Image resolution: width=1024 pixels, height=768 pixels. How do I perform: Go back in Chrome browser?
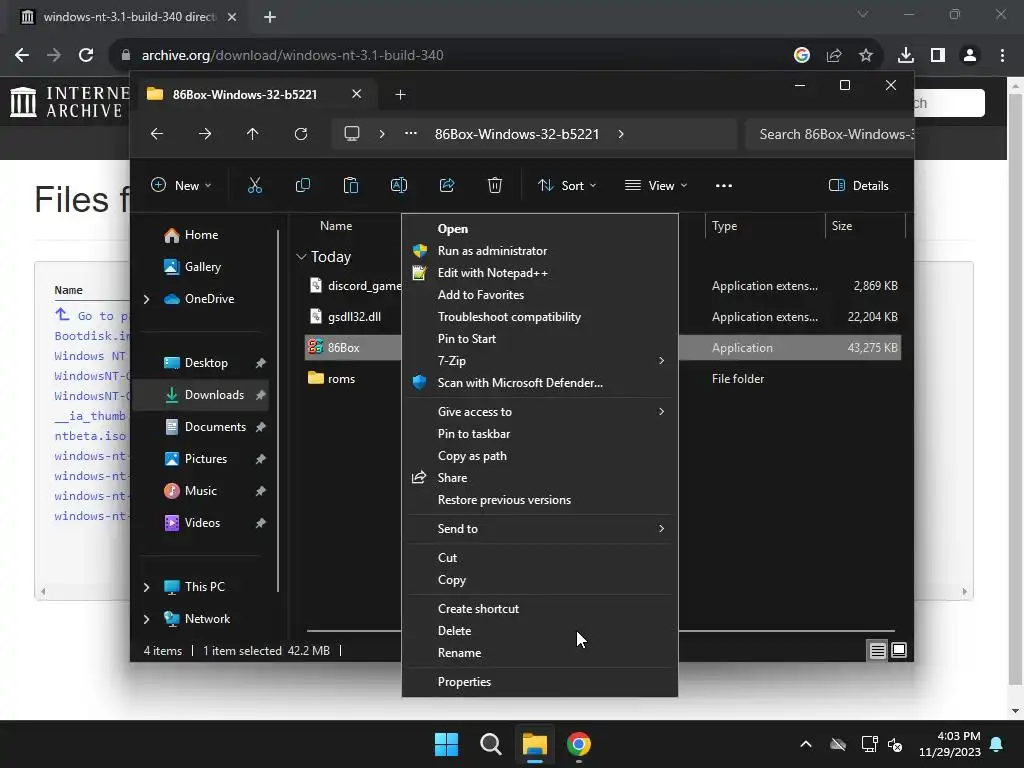pyautogui.click(x=22, y=56)
